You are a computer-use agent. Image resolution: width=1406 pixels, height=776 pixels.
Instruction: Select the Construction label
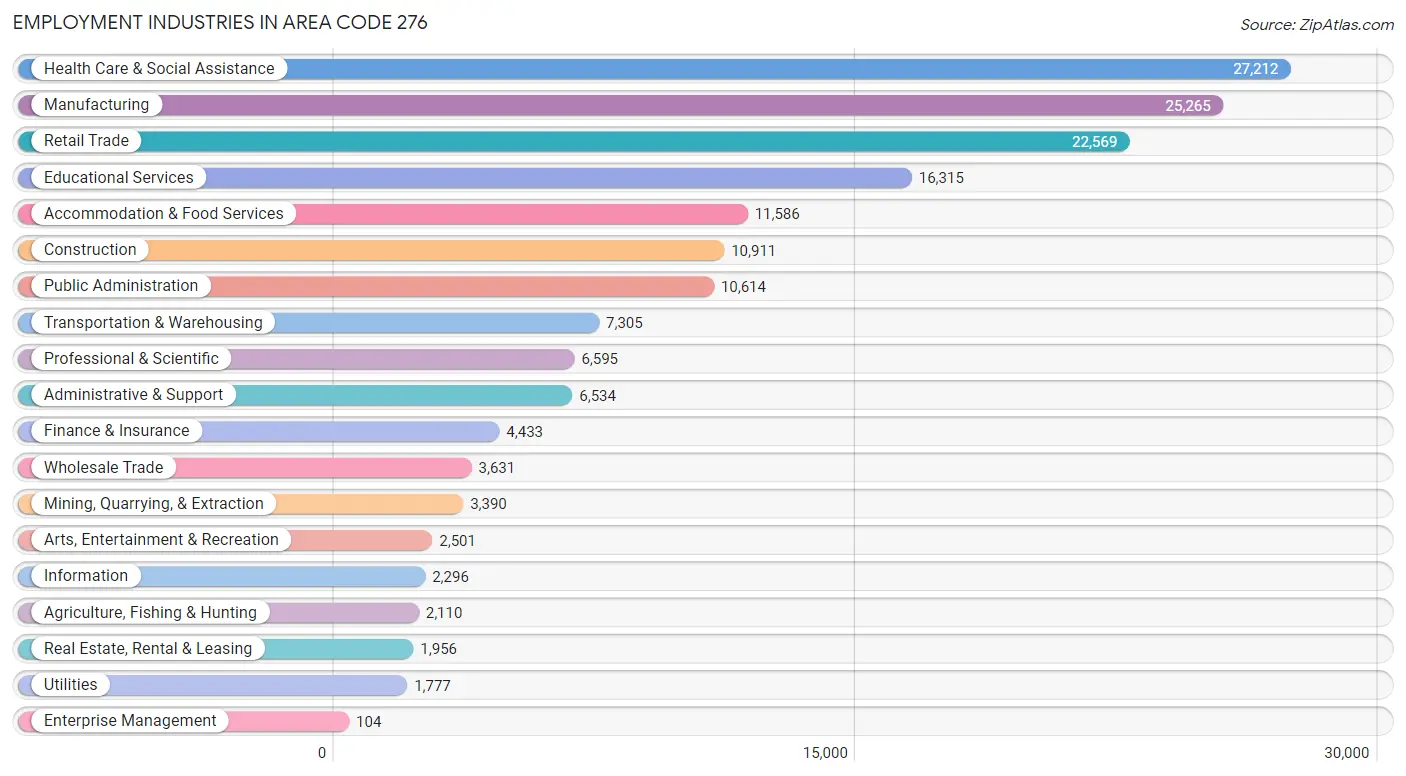point(90,249)
